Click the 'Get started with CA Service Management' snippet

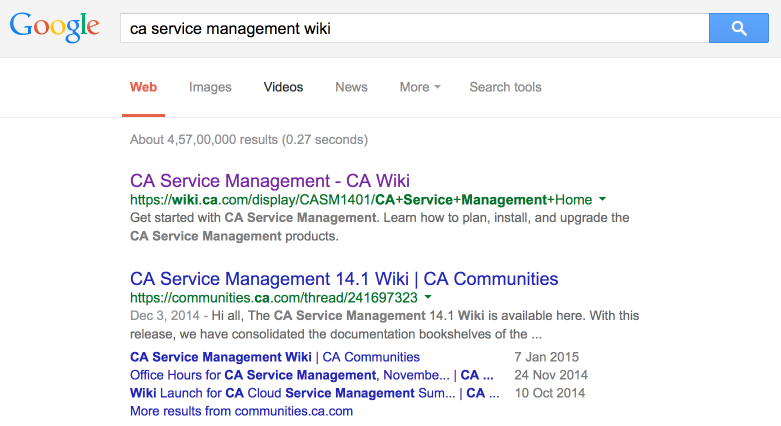pos(380,227)
